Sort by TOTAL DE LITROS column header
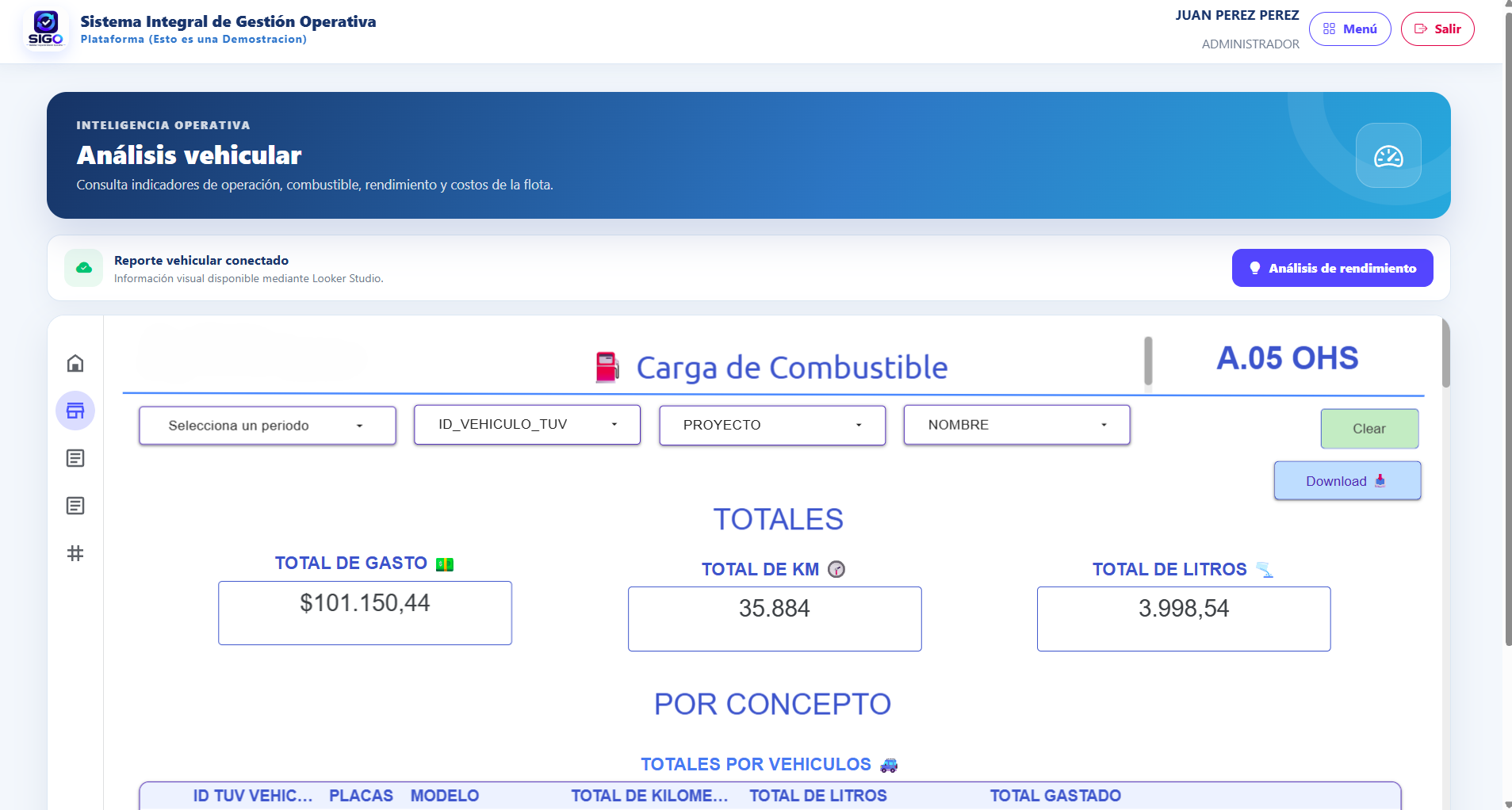This screenshot has height=810, width=1512. point(818,796)
